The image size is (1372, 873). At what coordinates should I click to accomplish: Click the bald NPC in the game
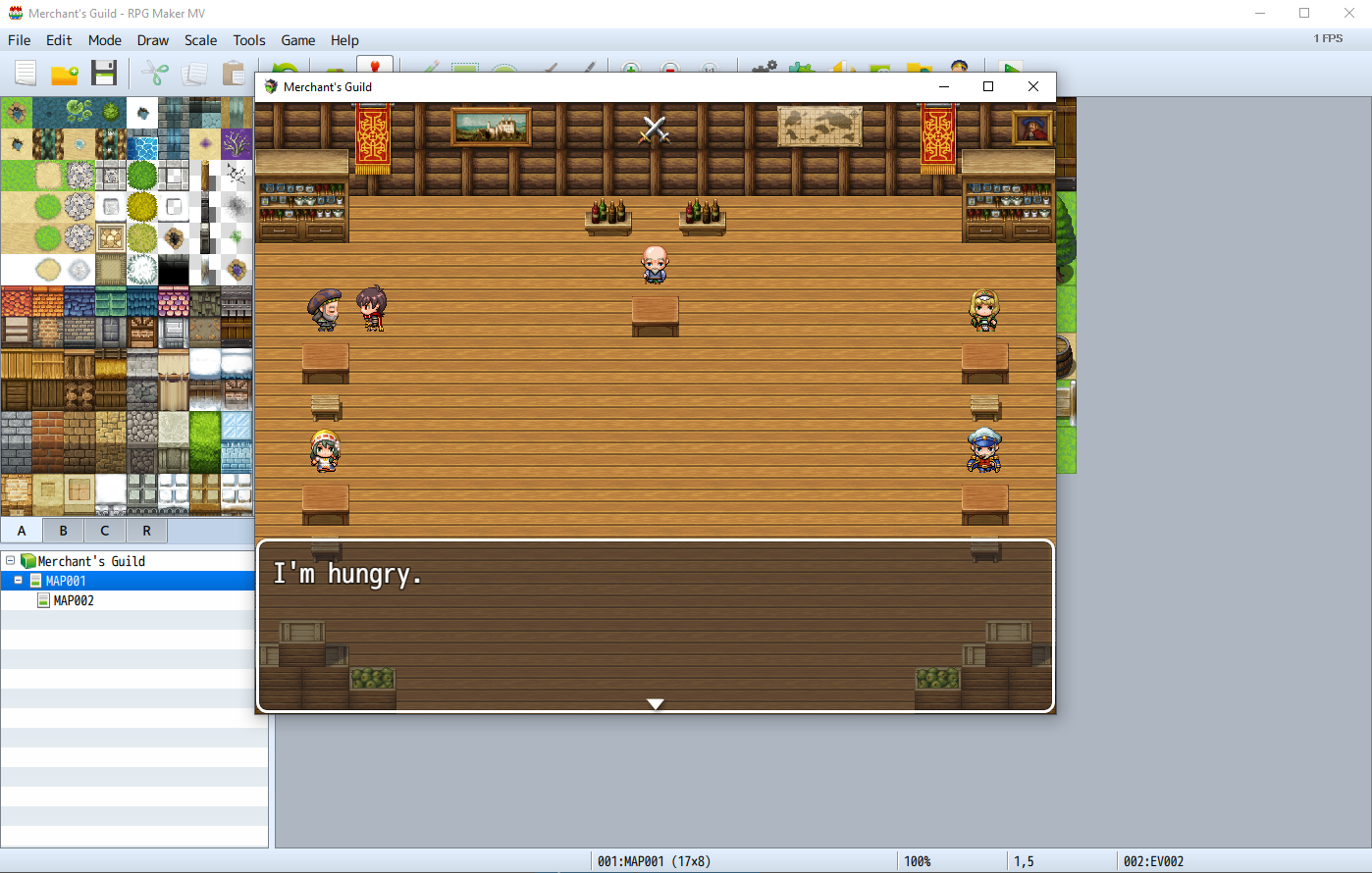click(655, 265)
